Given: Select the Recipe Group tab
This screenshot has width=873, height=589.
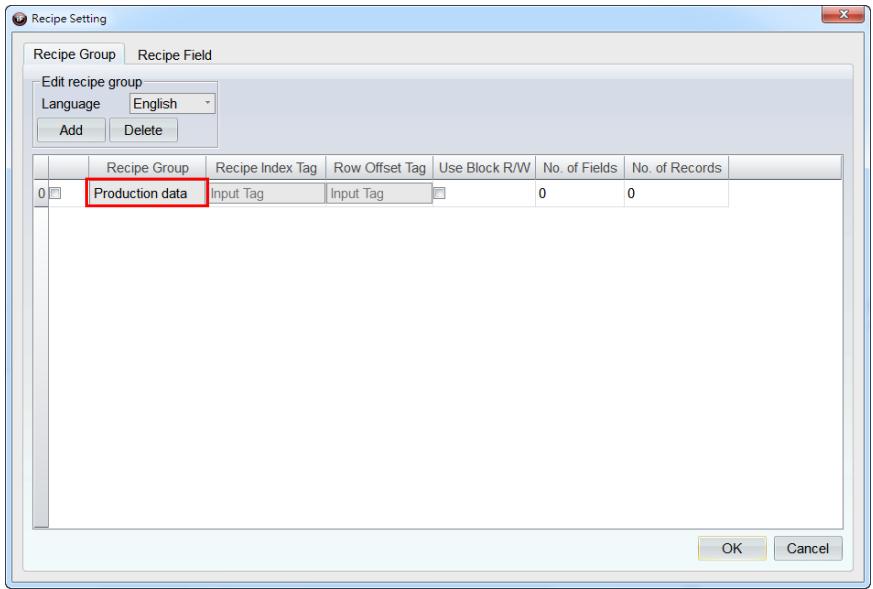Looking at the screenshot, I should pyautogui.click(x=74, y=54).
